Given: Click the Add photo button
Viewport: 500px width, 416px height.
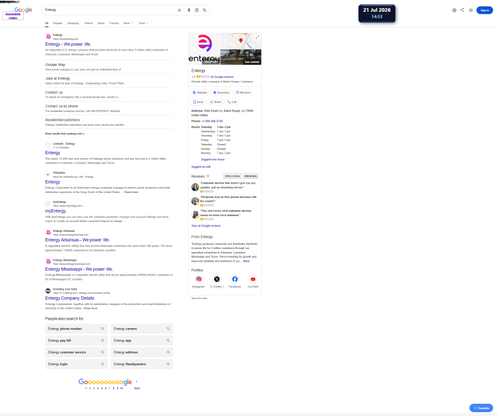Looking at the screenshot, I should [x=251, y=176].
